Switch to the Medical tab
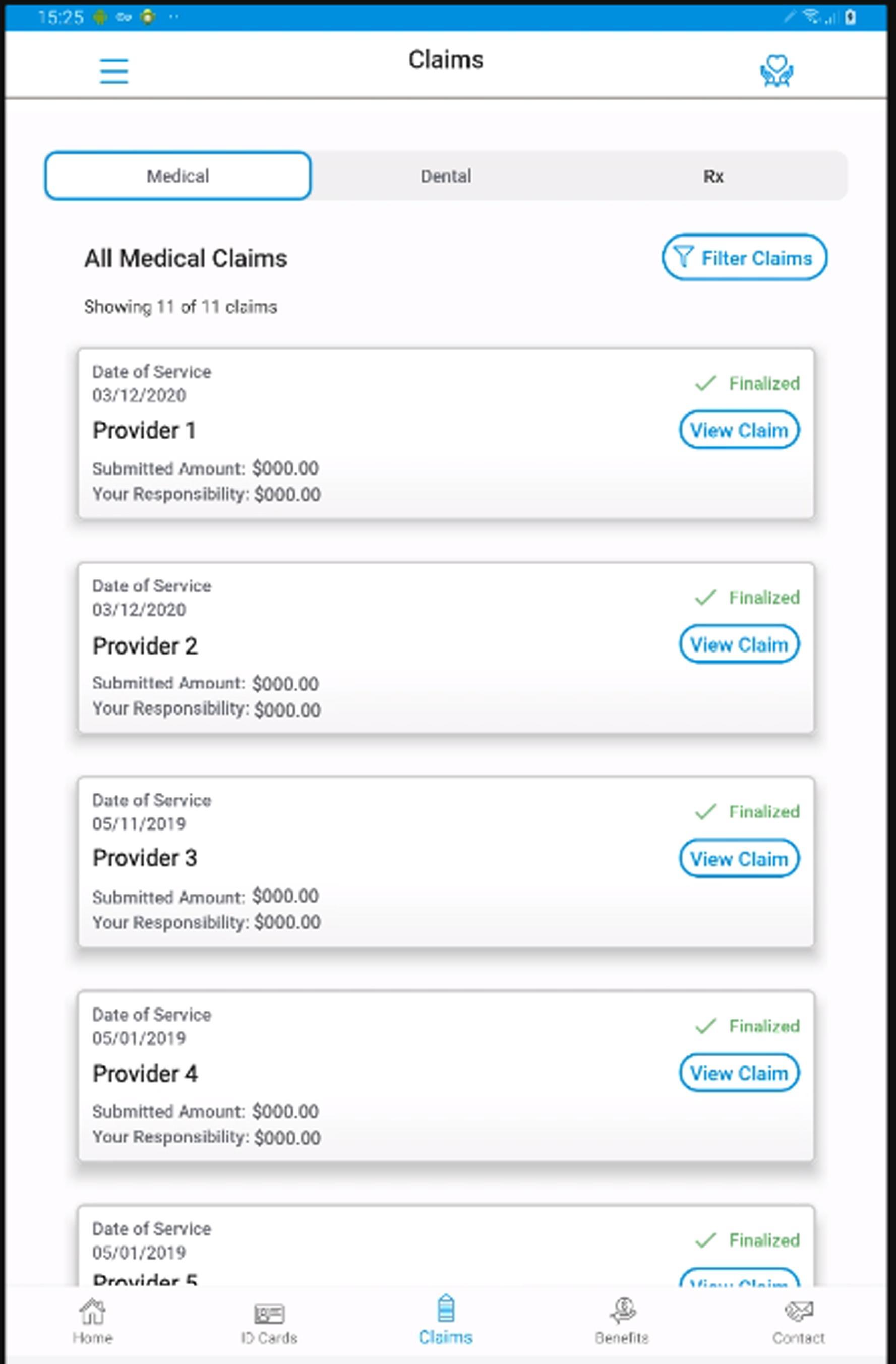The height and width of the screenshot is (1364, 896). 177,175
